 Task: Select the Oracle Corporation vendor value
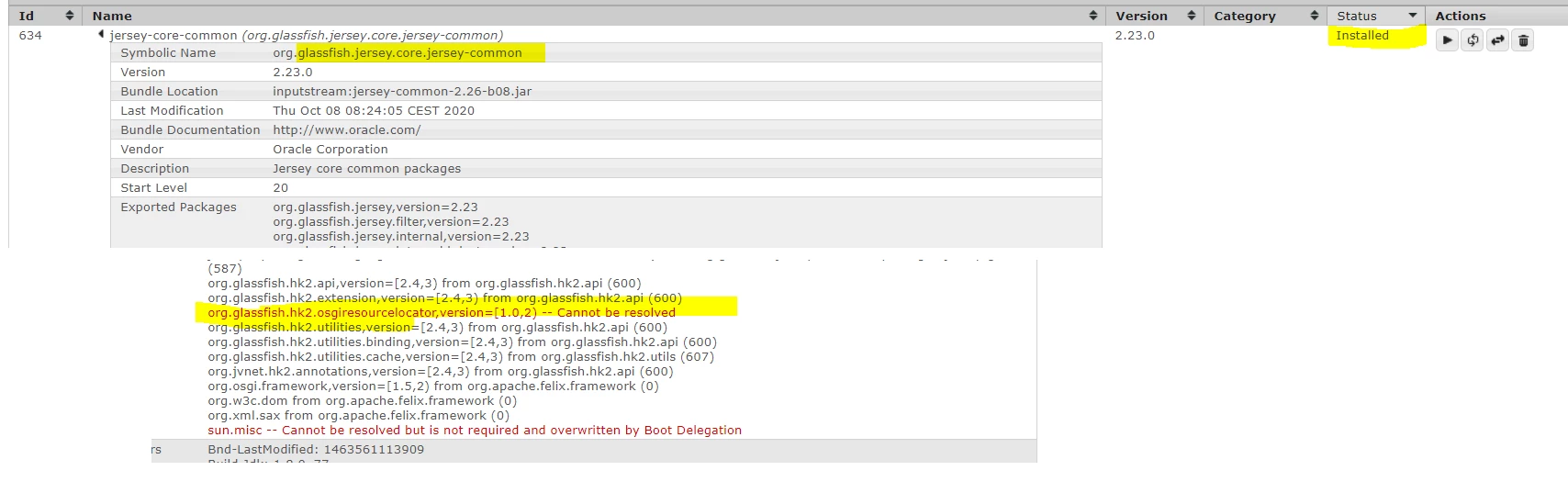tap(330, 149)
